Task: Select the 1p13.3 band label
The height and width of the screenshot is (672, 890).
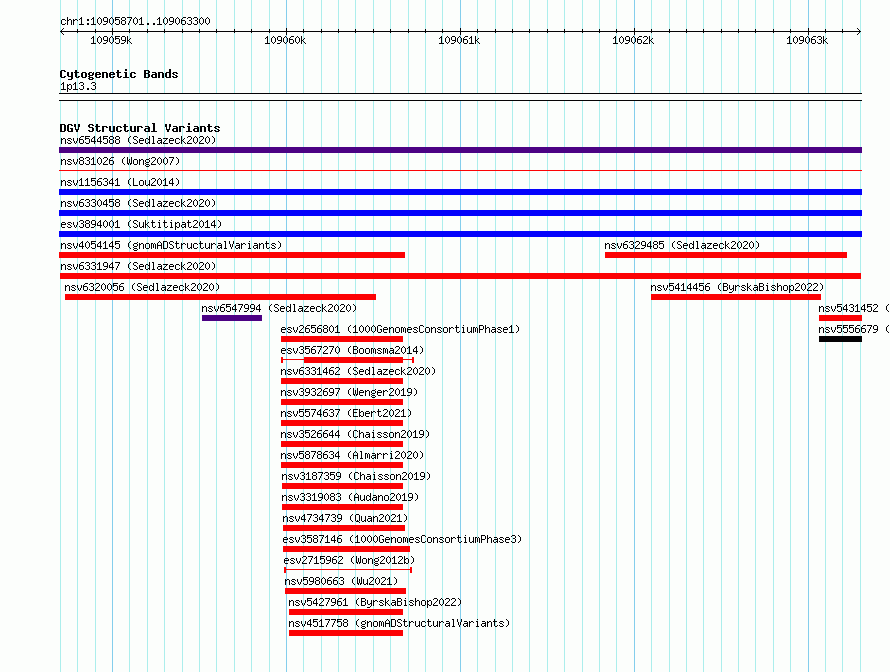Action: click(78, 86)
